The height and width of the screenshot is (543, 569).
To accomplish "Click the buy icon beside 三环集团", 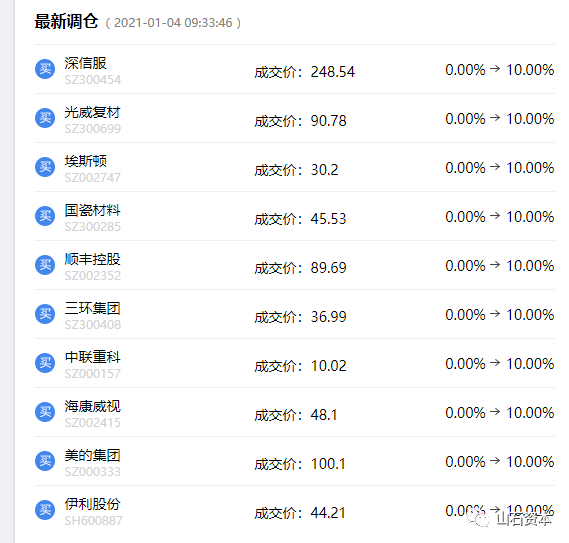I will point(45,314).
